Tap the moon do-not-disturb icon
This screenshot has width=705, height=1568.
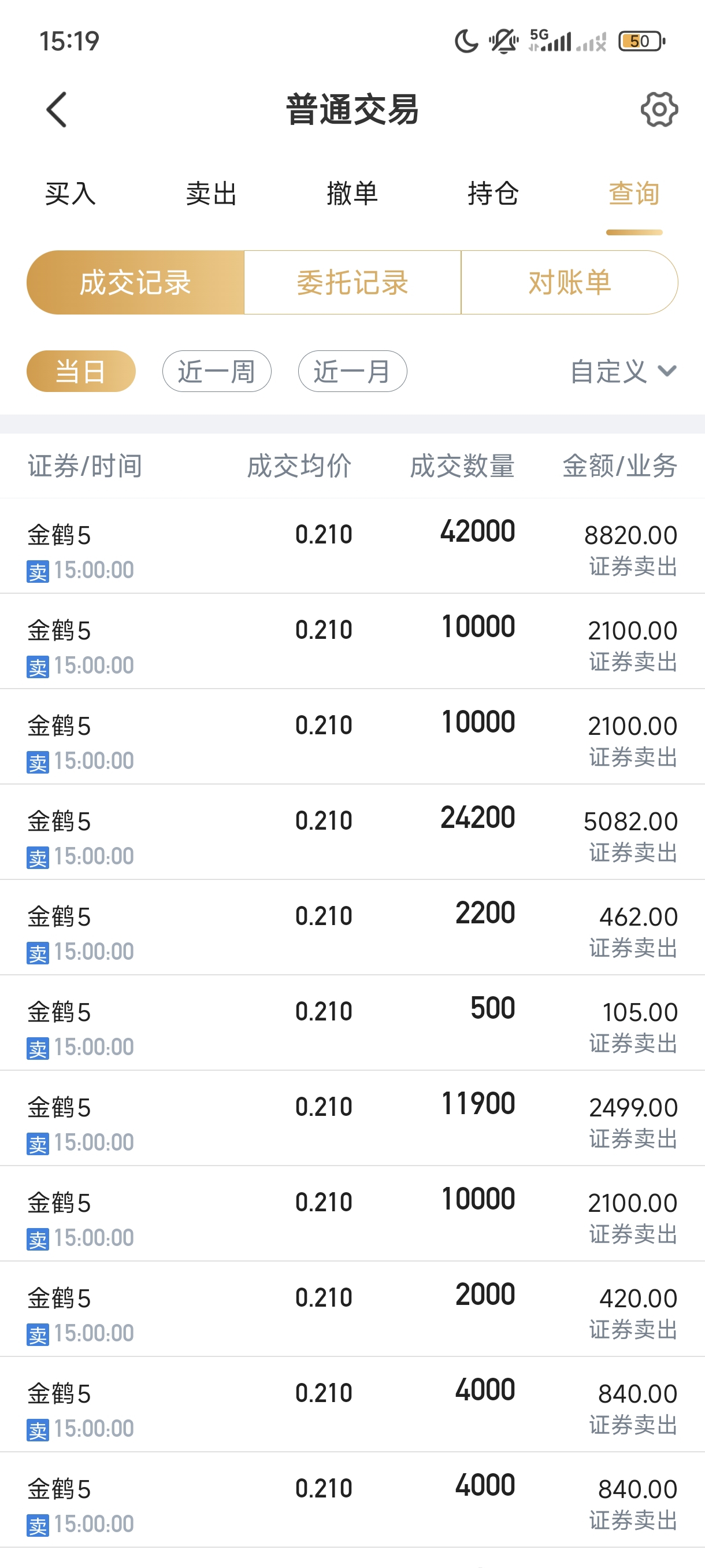[x=466, y=42]
